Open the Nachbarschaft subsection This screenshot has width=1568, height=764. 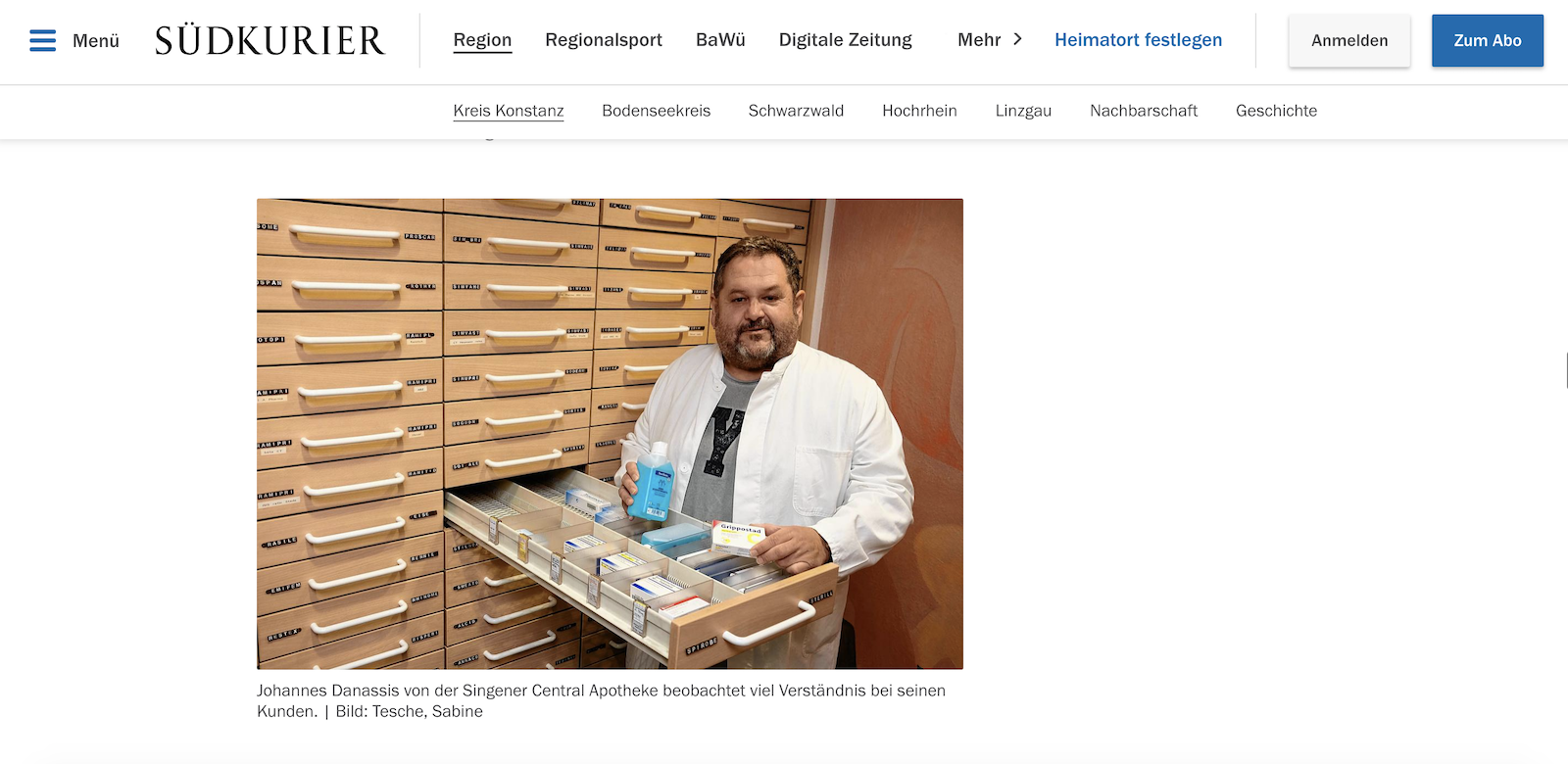click(x=1144, y=111)
